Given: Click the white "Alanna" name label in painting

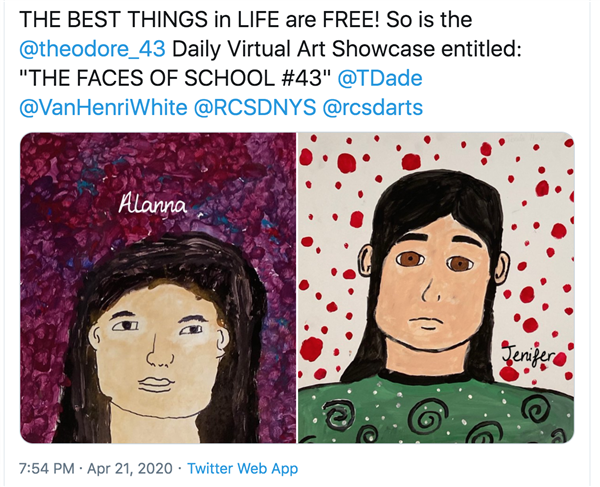Looking at the screenshot, I should click(x=153, y=204).
